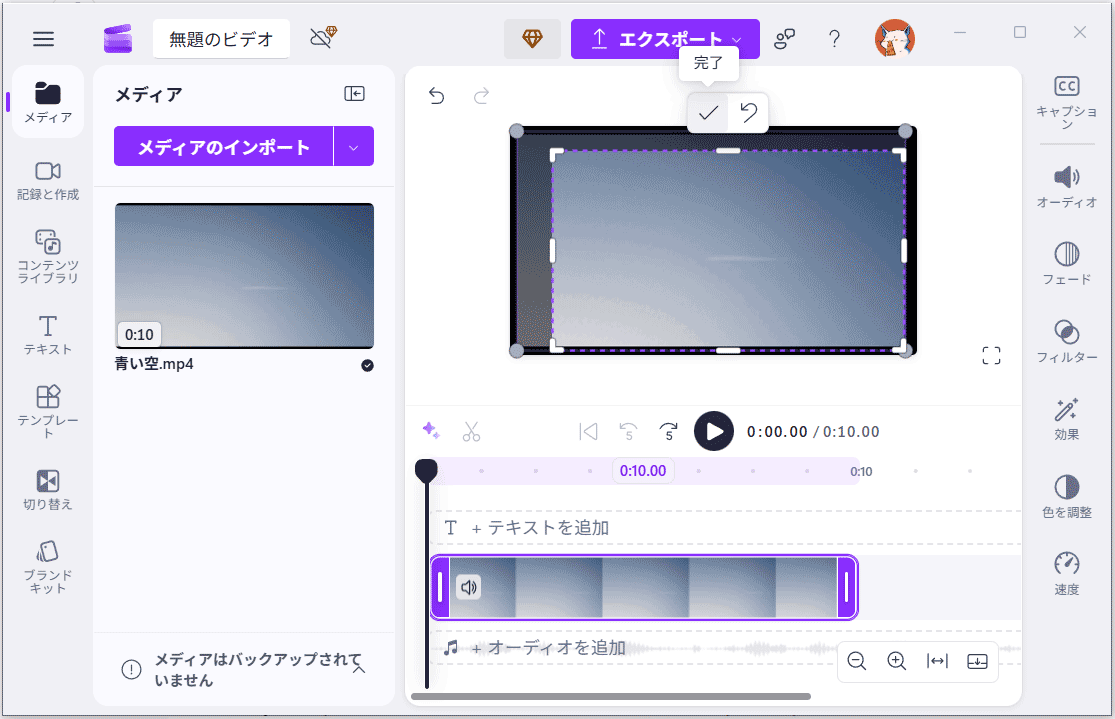The width and height of the screenshot is (1115, 719).
Task: Click the checkmark on the 青い空.mp4 thumbnail
Action: point(367,366)
